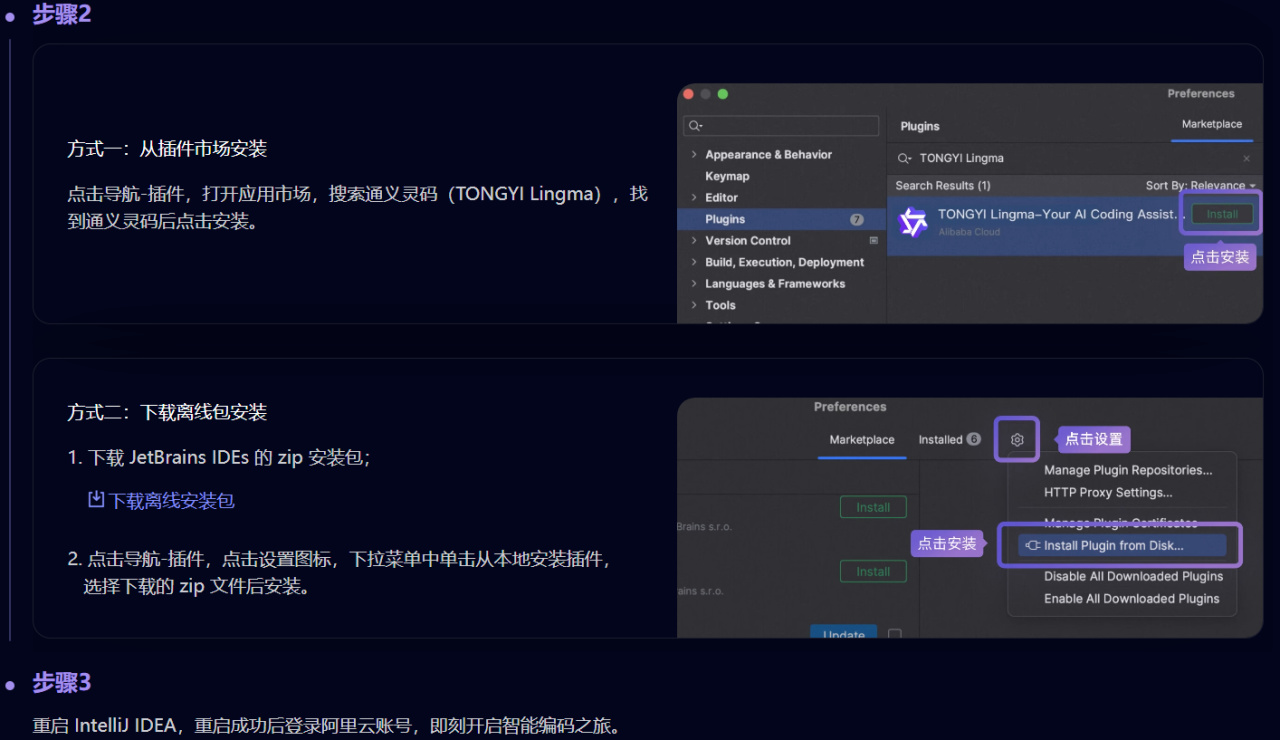1280x740 pixels.
Task: Click the Alibaba Cloud vendor text
Action: coord(969,232)
